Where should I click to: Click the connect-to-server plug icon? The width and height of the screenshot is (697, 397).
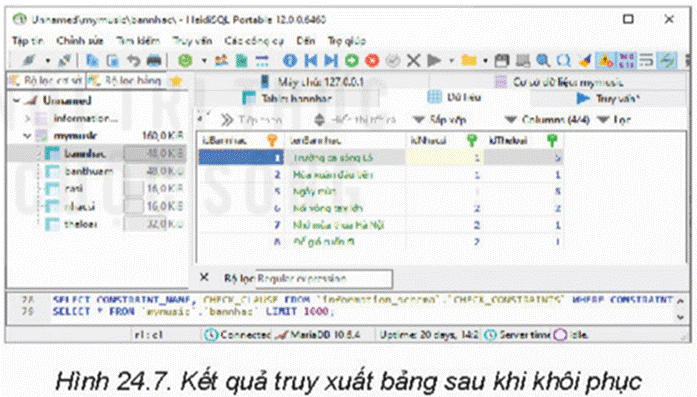29,60
